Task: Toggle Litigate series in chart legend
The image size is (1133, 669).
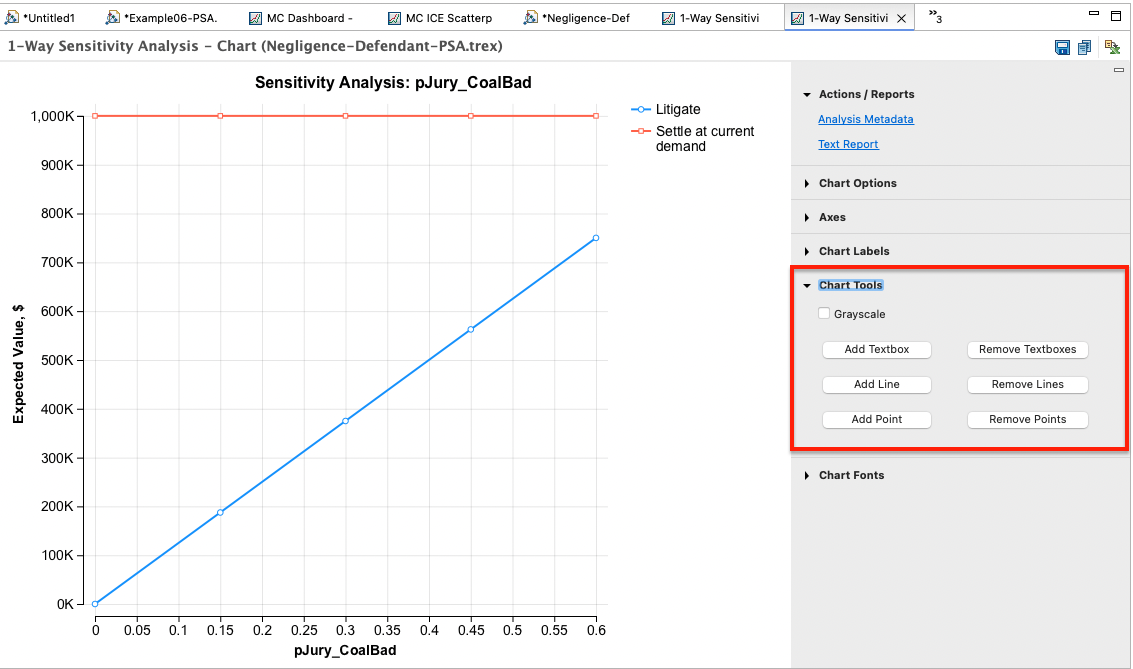Action: pos(678,109)
